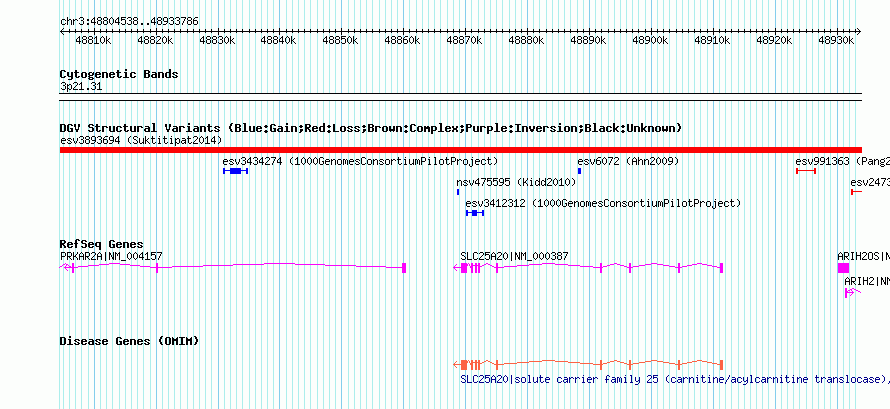Screen dimensions: 890x409
Task: Click the ARIH2OS gene label
Action: [863, 256]
